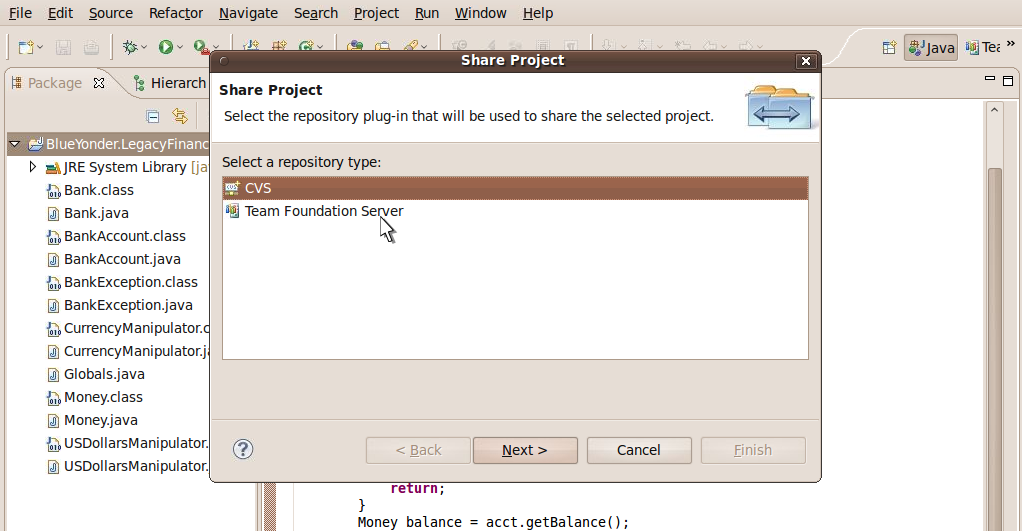Open the Search menu
This screenshot has width=1022, height=531.
316,13
